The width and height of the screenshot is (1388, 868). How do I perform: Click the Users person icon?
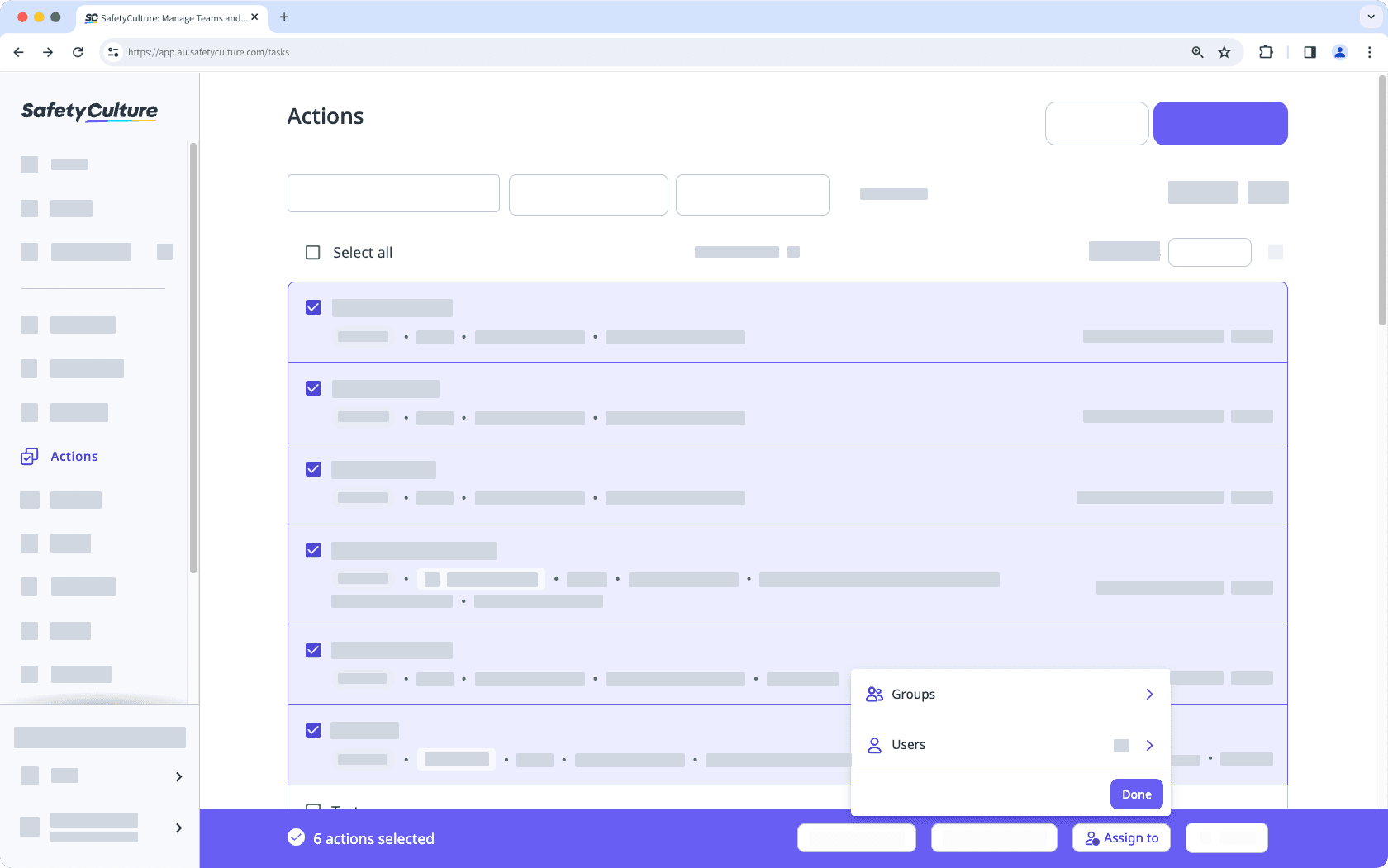pyautogui.click(x=873, y=744)
